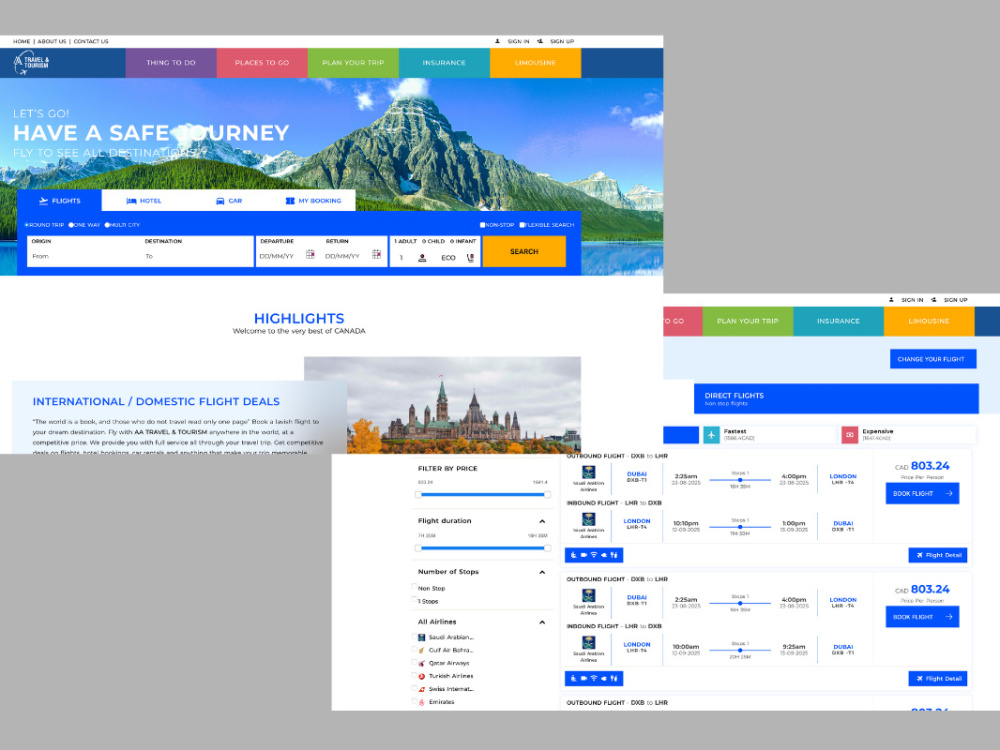1000x750 pixels.
Task: Click the Sign In user icon on the results page
Action: point(891,300)
